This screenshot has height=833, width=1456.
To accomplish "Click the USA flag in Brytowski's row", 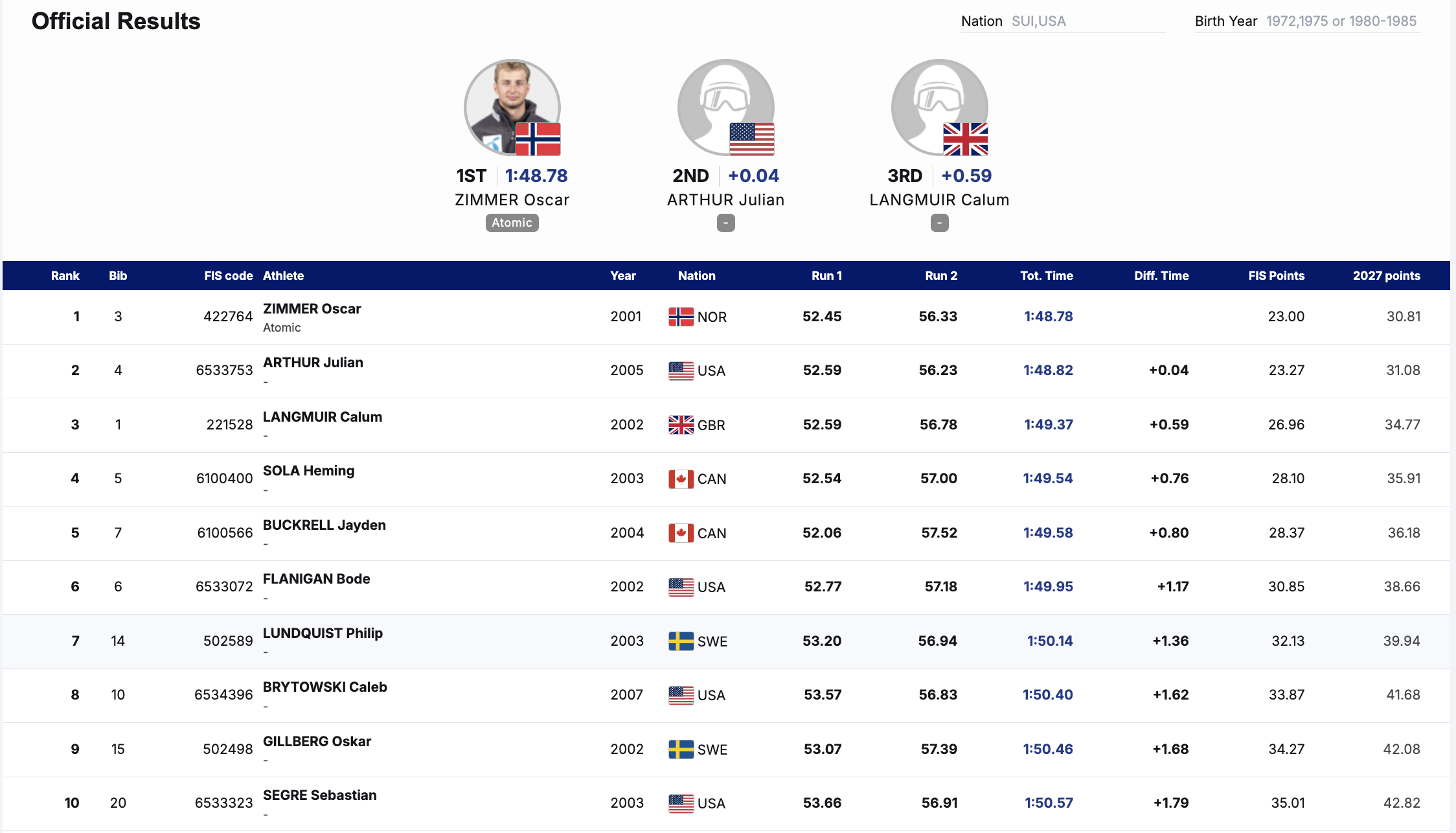I will pyautogui.click(x=681, y=695).
